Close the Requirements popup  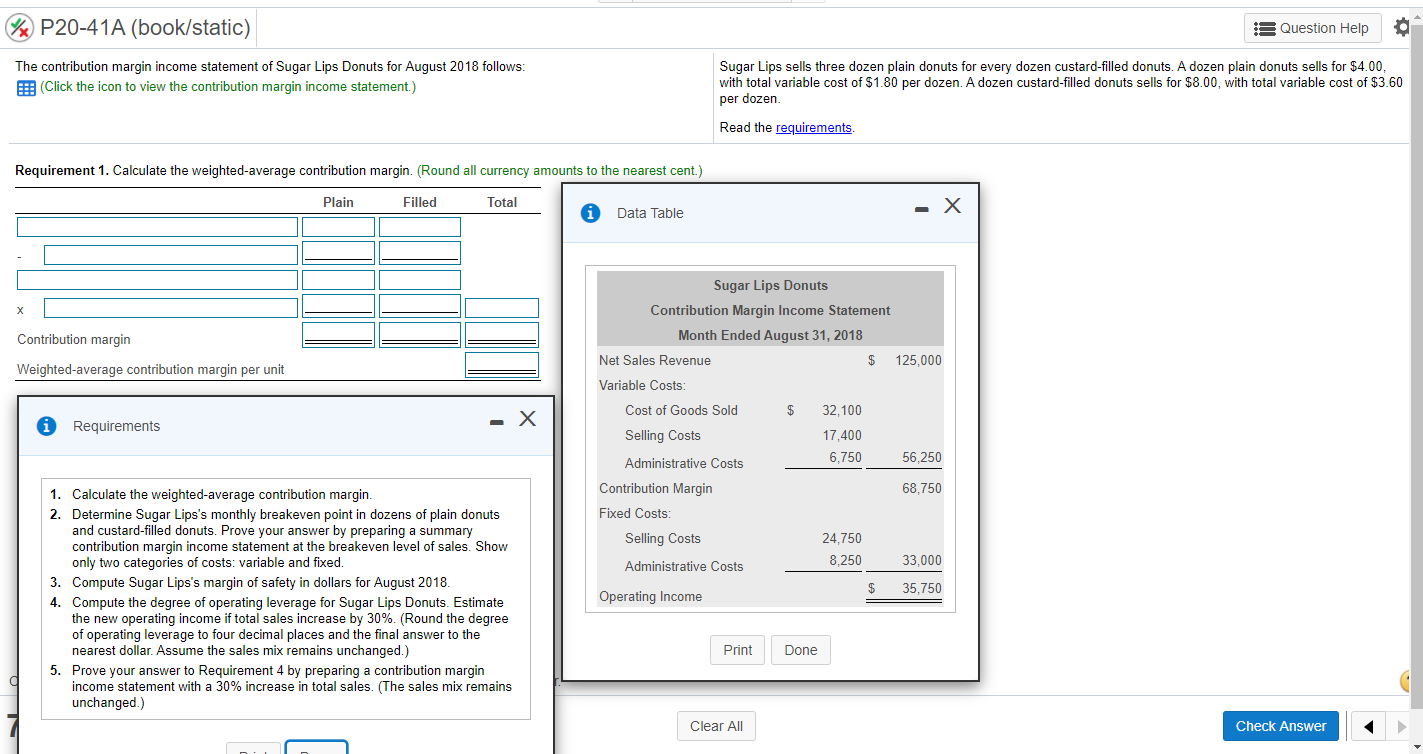coord(528,417)
